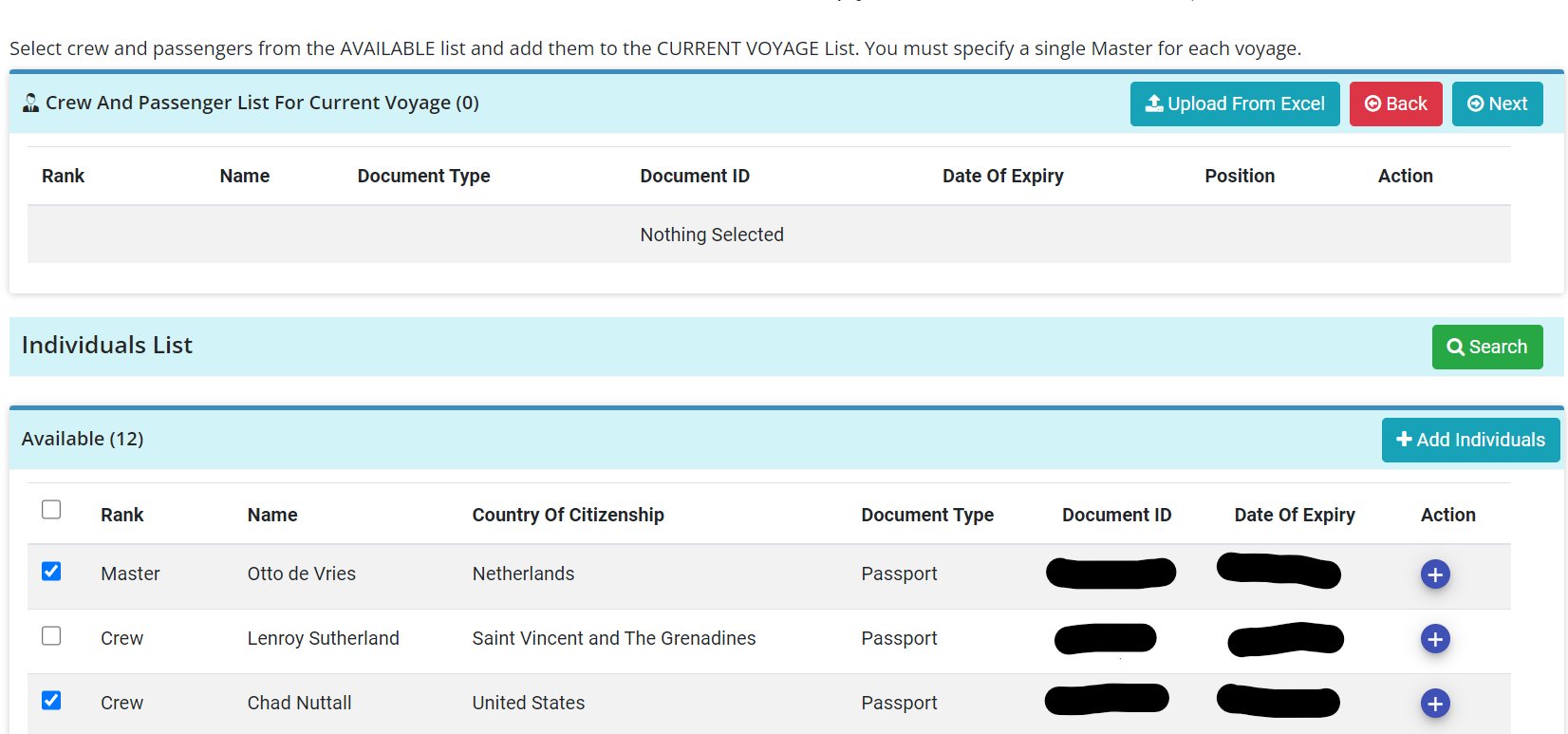Select the Nothing Selected empty row

(x=712, y=235)
